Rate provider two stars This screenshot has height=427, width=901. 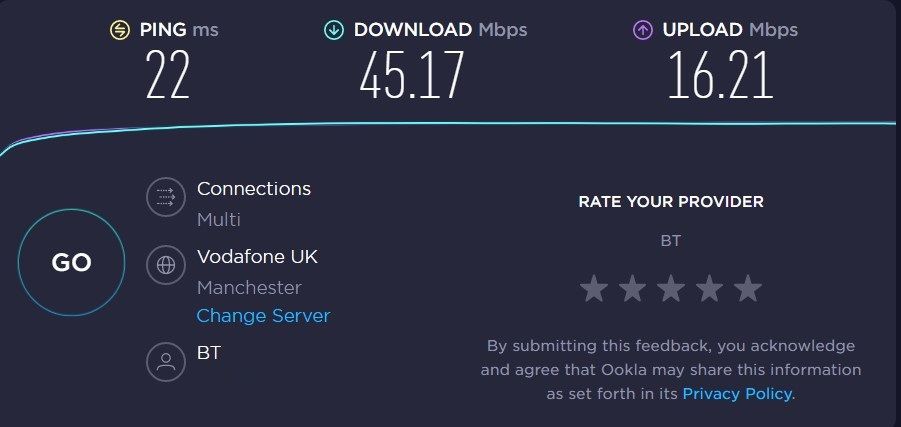[x=632, y=290]
